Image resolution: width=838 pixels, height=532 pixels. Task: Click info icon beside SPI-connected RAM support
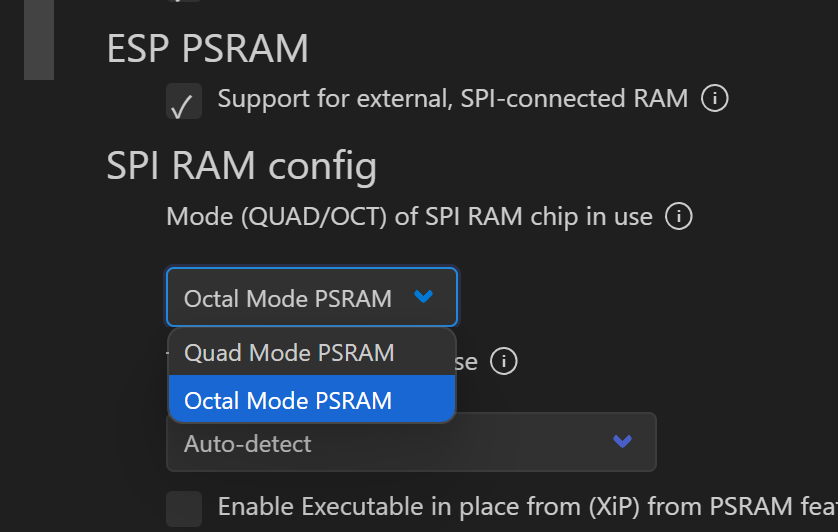point(714,98)
